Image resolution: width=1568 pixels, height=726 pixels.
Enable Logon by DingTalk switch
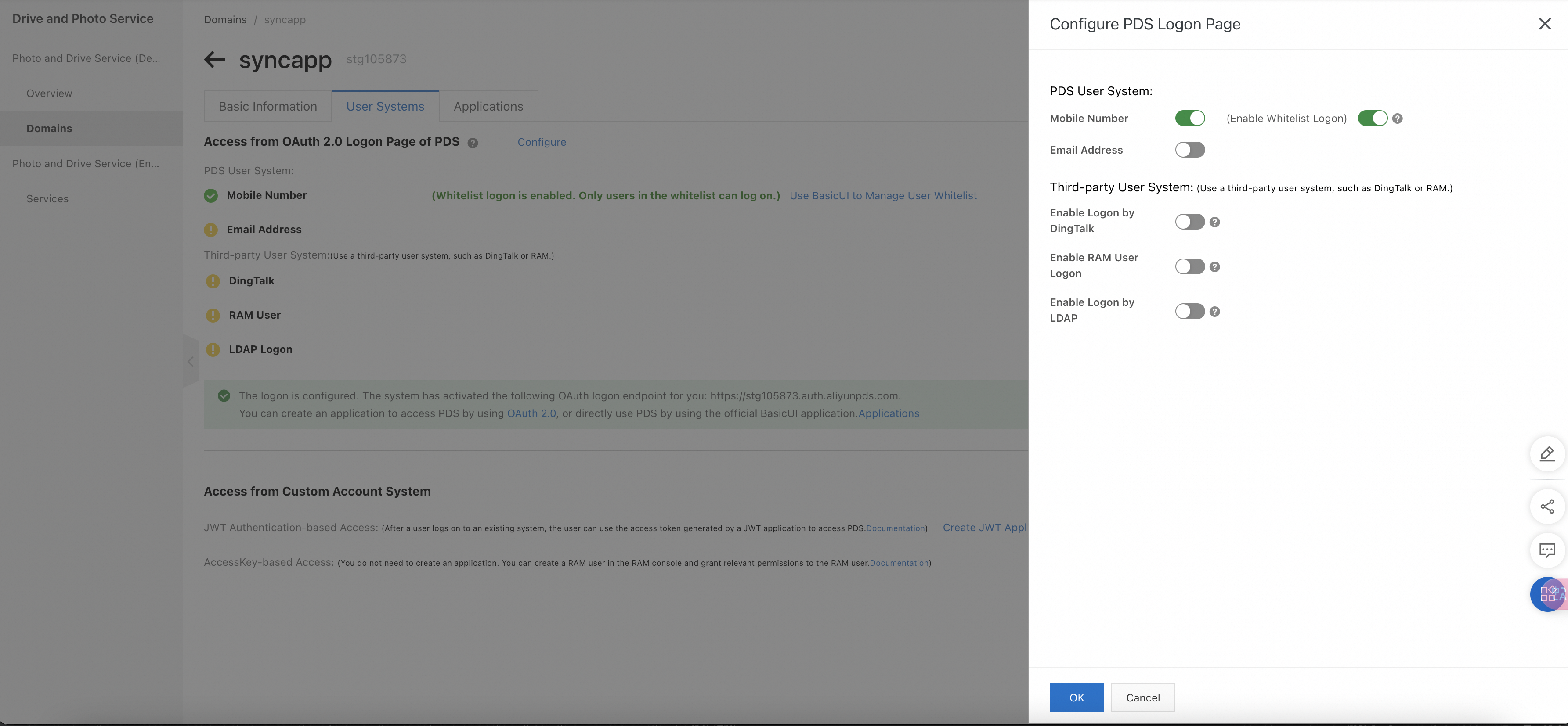pos(1189,222)
